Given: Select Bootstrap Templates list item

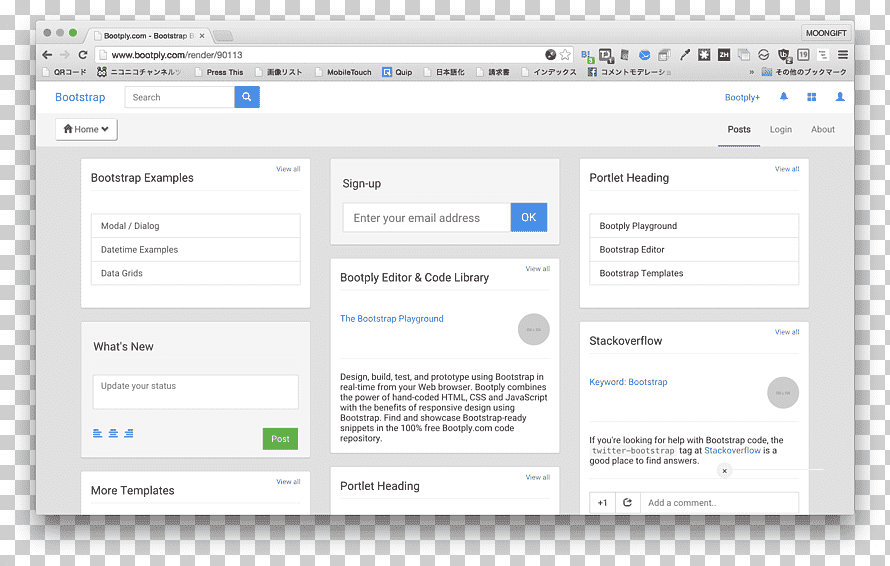Looking at the screenshot, I should [694, 273].
